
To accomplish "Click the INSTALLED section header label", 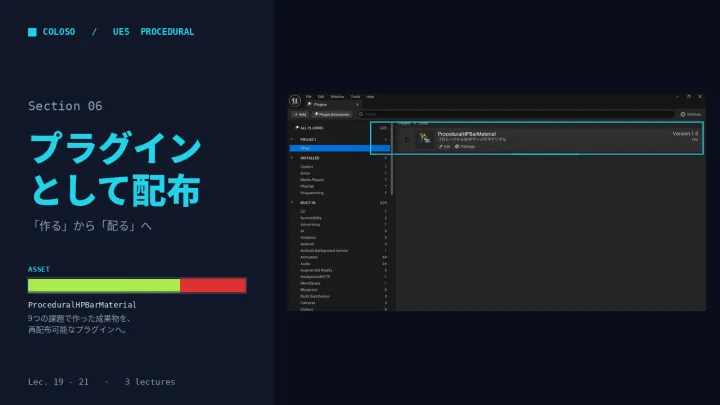I will 309,158.
